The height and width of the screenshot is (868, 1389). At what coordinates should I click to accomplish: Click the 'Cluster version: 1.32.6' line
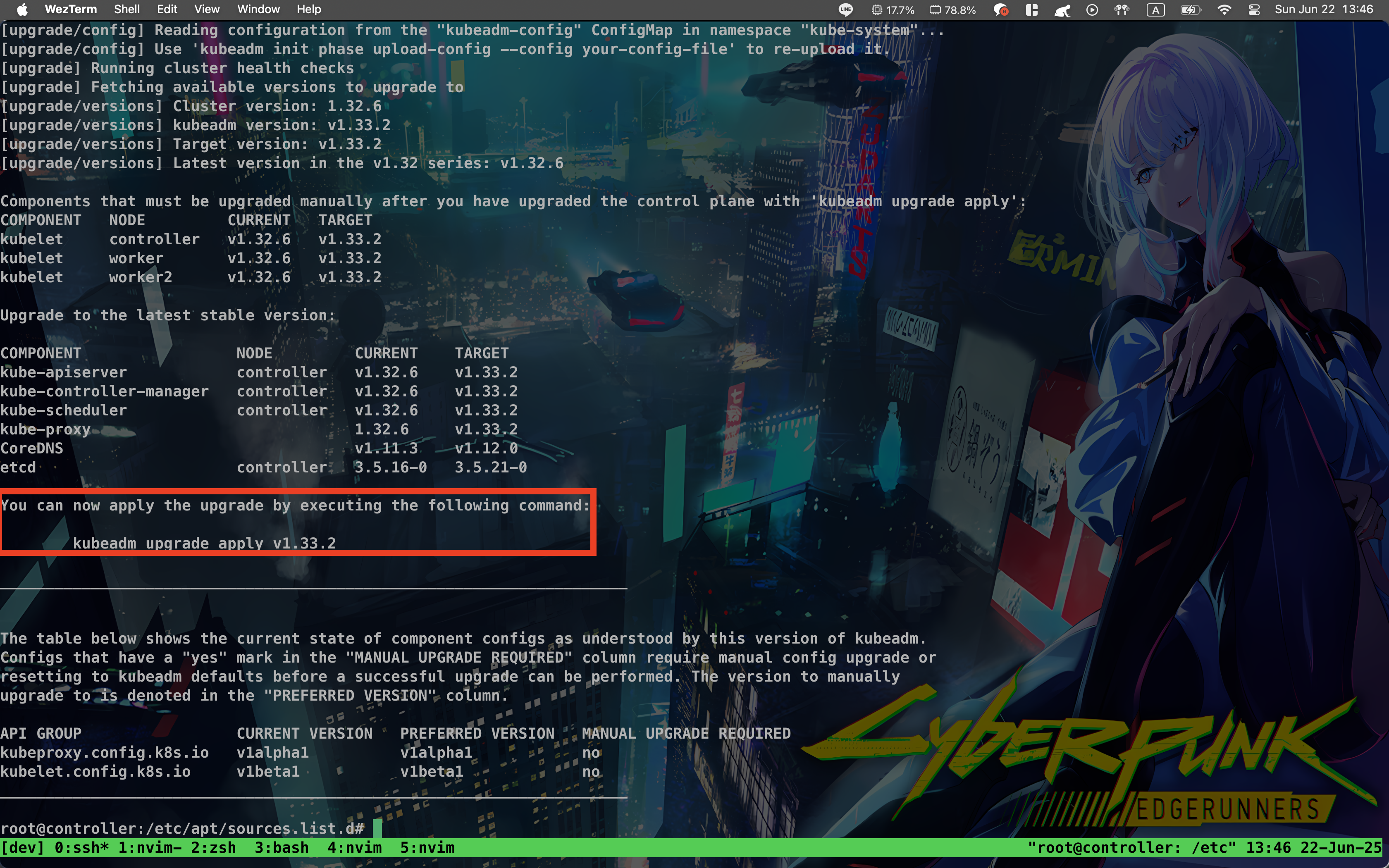tap(191, 106)
